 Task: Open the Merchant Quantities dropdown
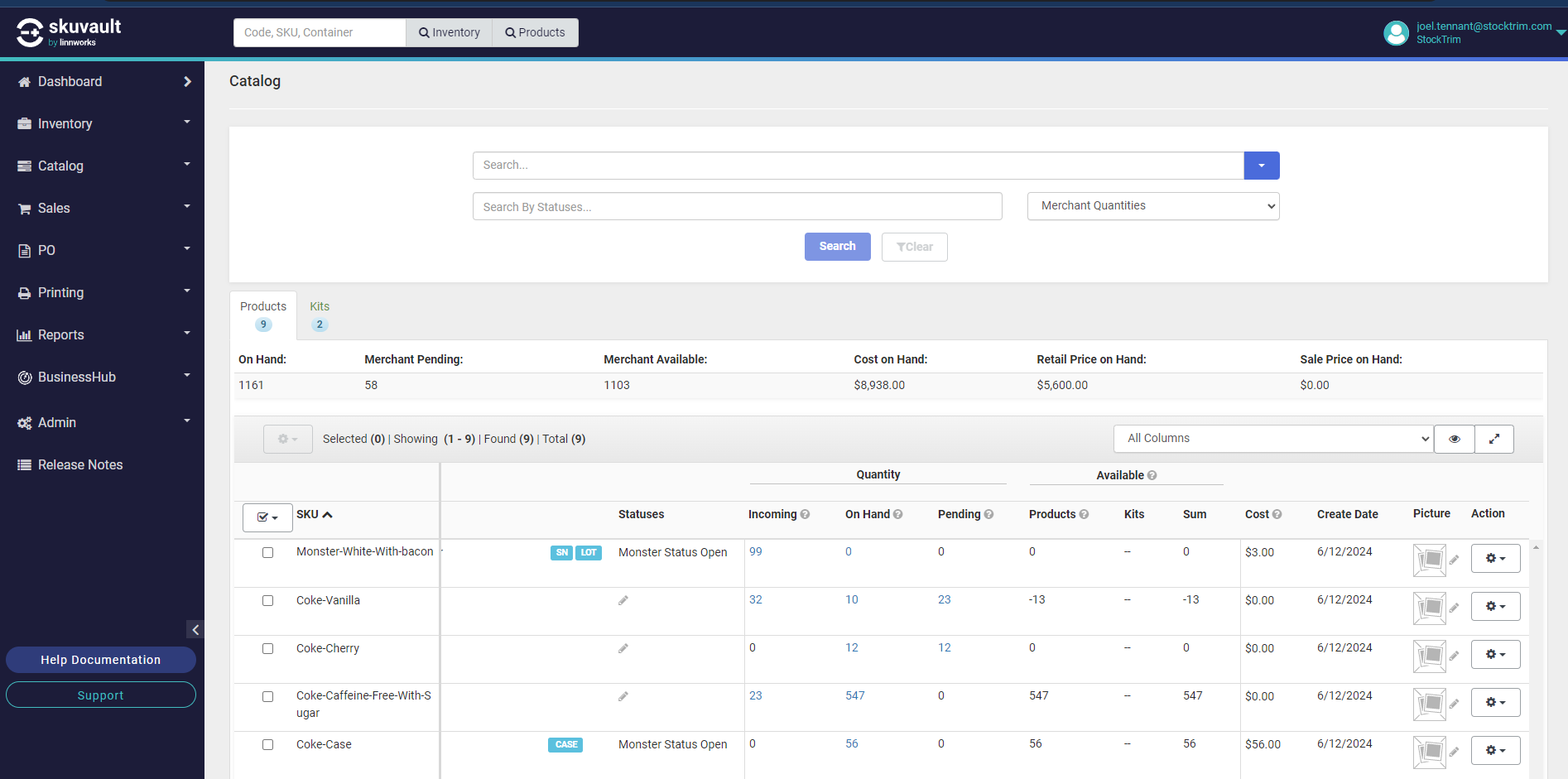pyautogui.click(x=1153, y=206)
